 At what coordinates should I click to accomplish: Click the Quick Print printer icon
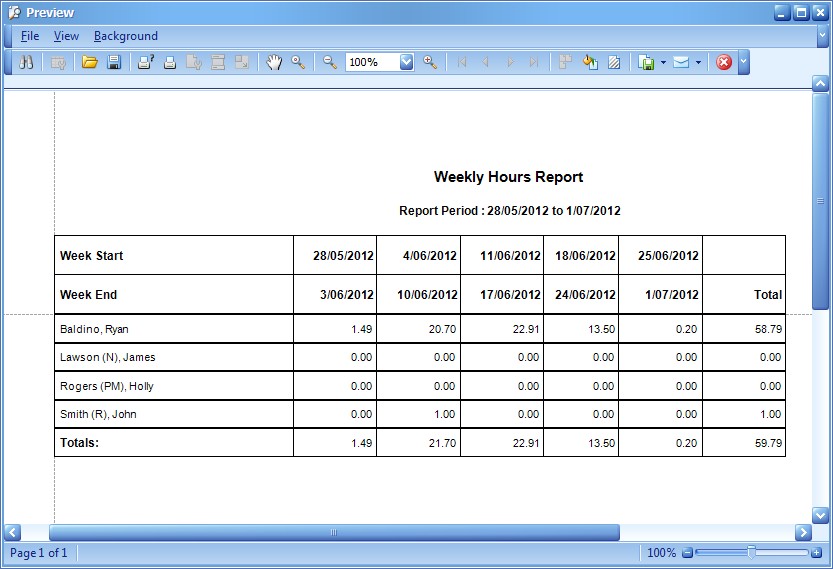(x=170, y=62)
